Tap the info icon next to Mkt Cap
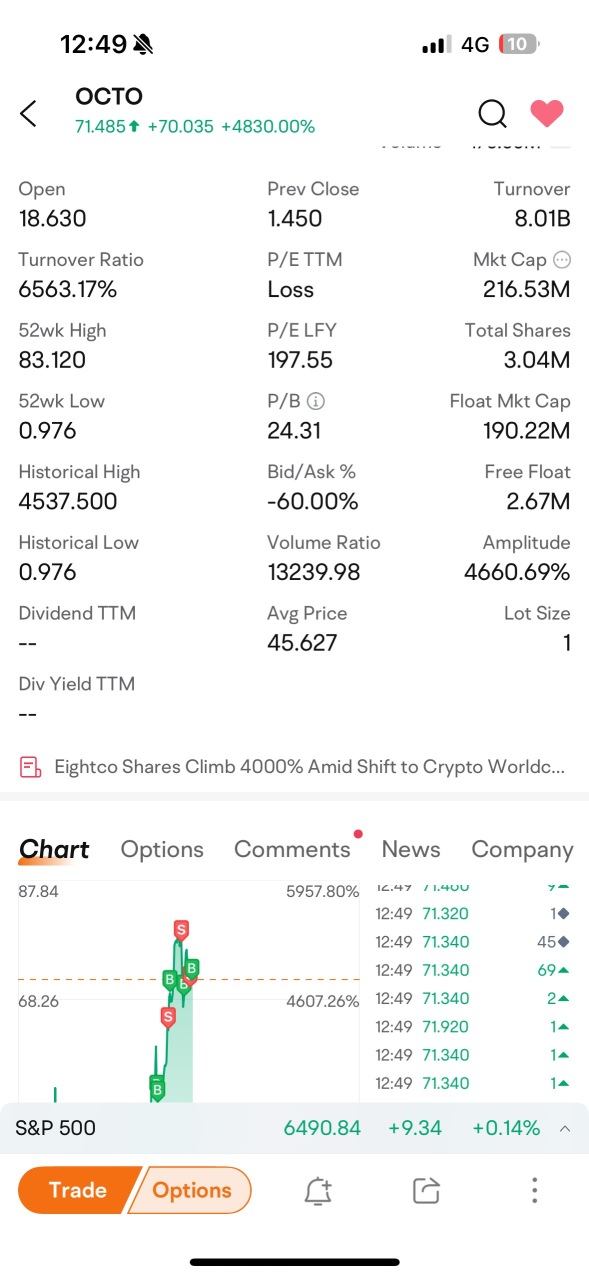Screen dimensions: 589x1278 click(559, 259)
